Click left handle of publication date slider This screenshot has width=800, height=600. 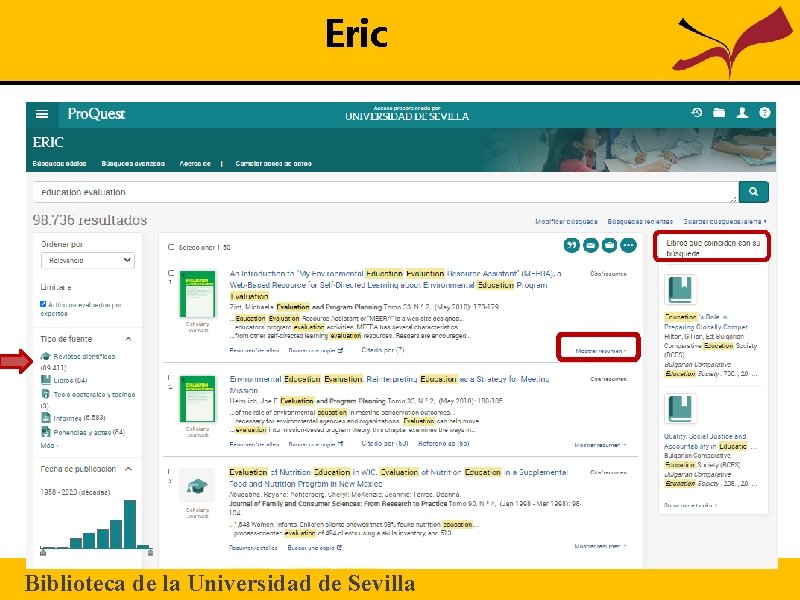43,552
